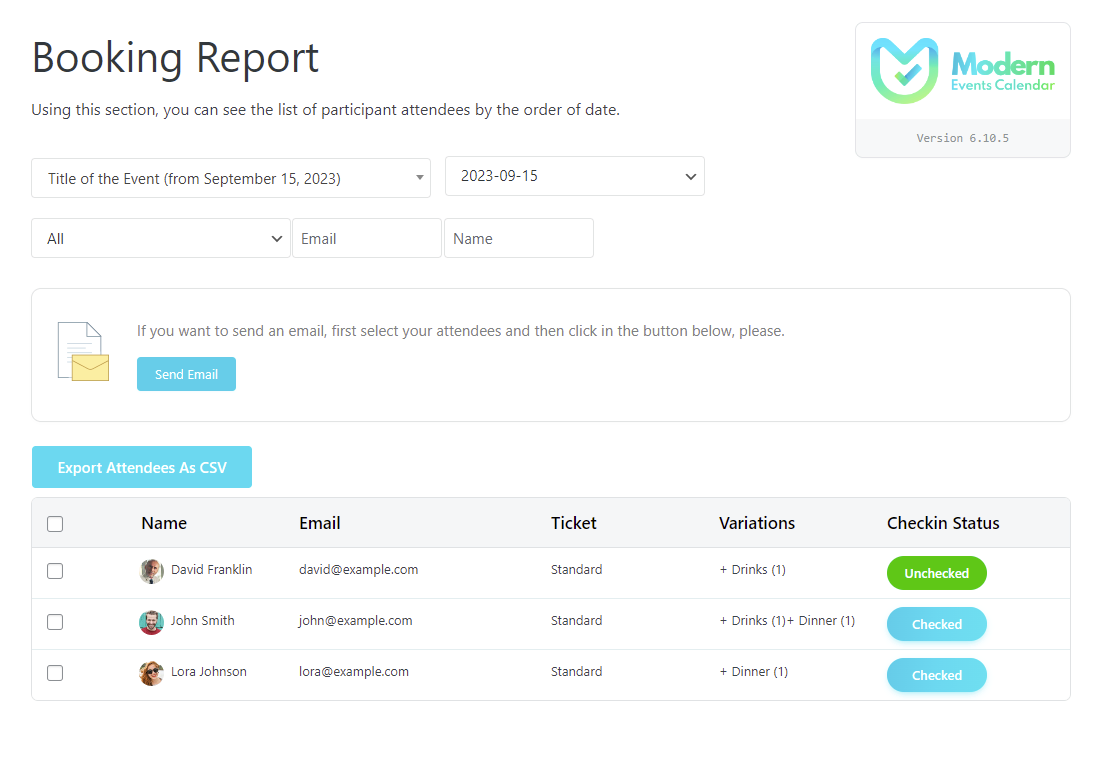This screenshot has width=1115, height=770.
Task: Focus the Email filter field
Action: [x=366, y=239]
